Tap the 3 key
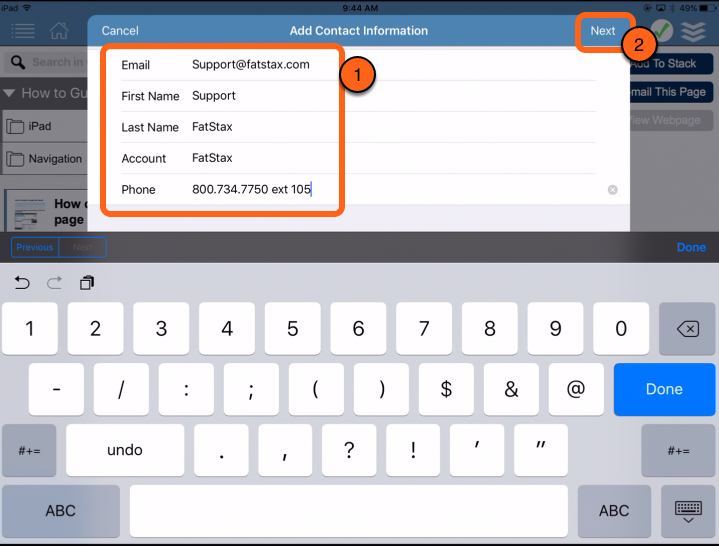 (x=161, y=329)
